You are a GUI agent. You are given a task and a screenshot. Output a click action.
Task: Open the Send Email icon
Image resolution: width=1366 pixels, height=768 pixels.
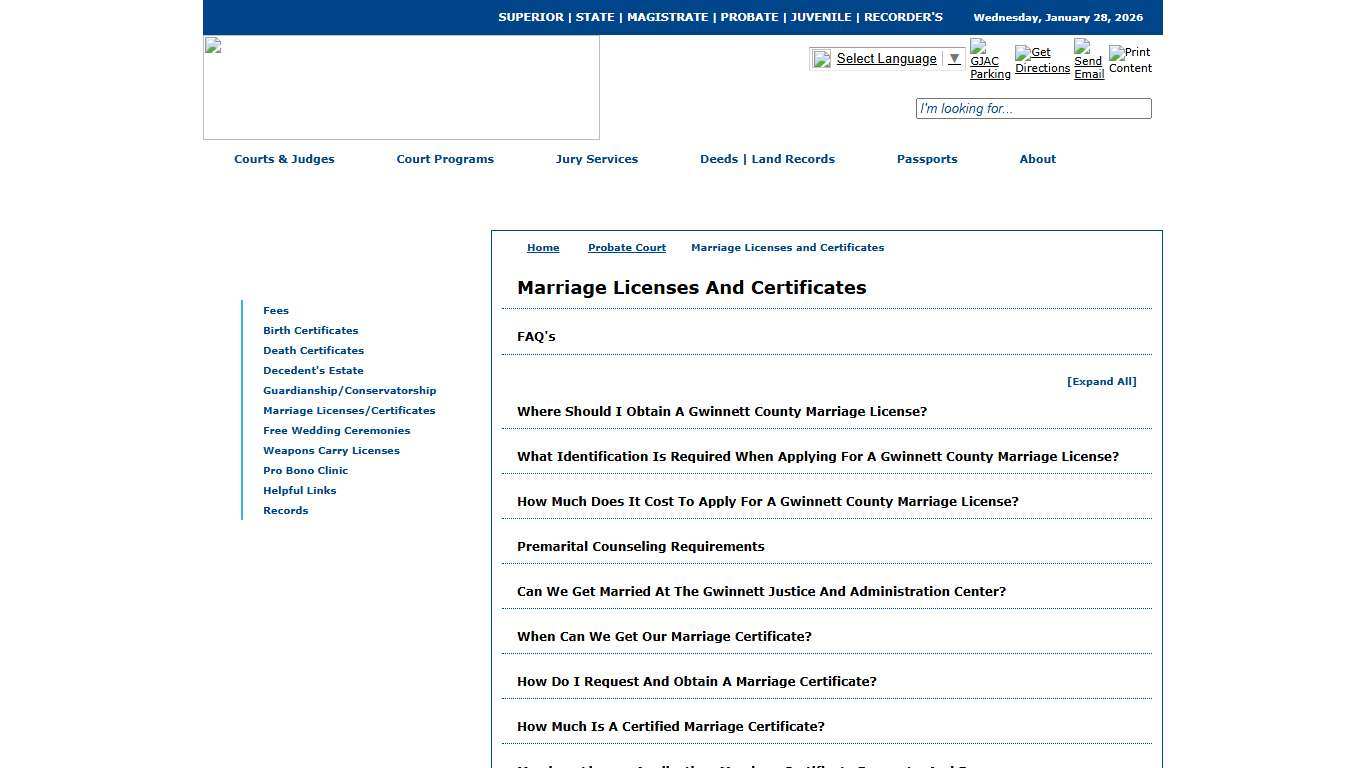point(1087,58)
